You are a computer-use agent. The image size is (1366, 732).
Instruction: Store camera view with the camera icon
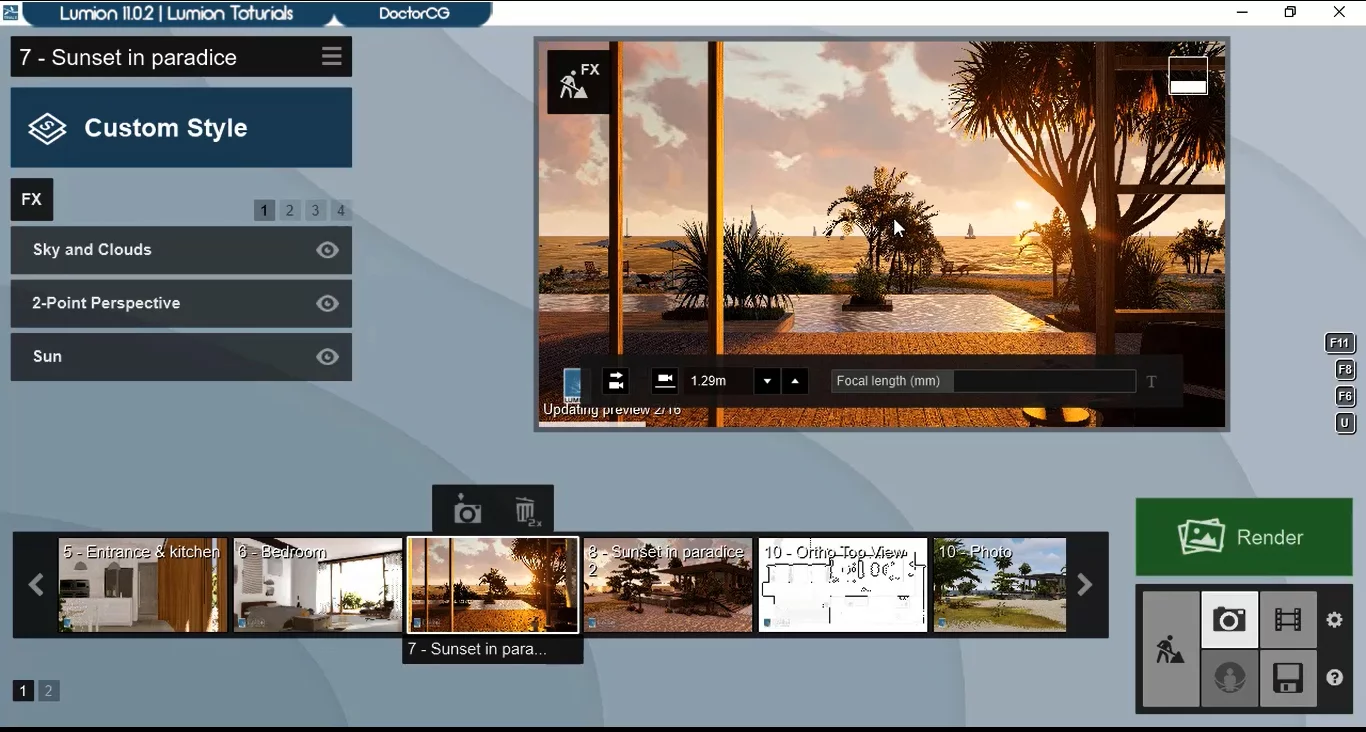click(x=467, y=512)
